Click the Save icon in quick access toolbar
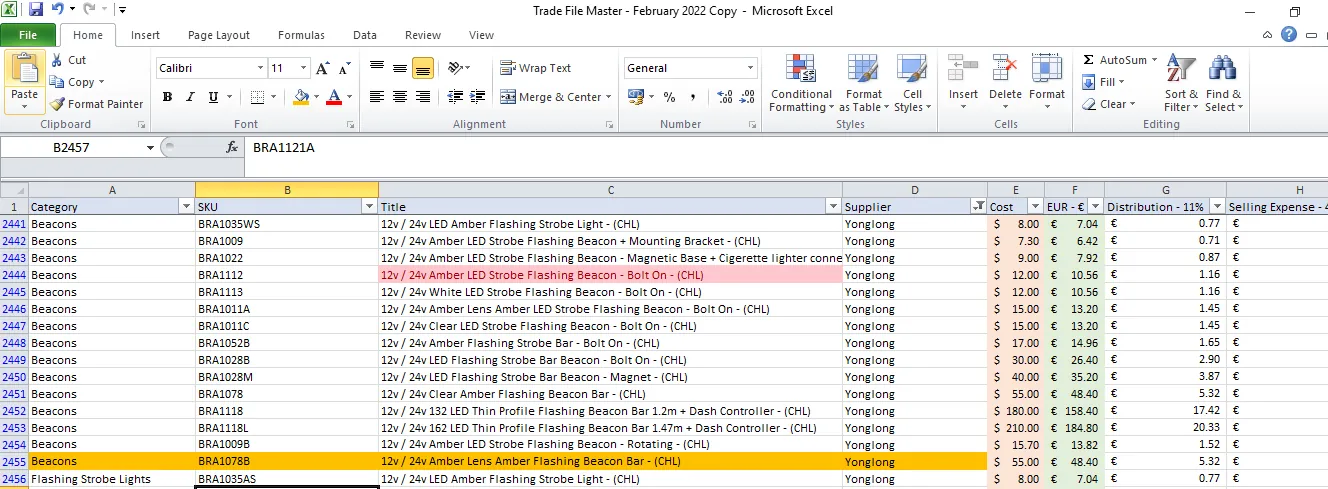This screenshot has height=489, width=1328. coord(36,10)
